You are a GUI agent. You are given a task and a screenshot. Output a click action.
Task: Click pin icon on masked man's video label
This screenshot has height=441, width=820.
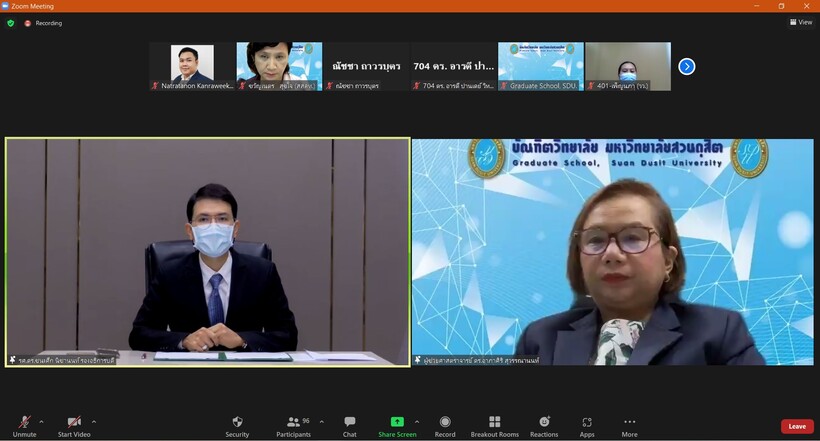(x=13, y=360)
